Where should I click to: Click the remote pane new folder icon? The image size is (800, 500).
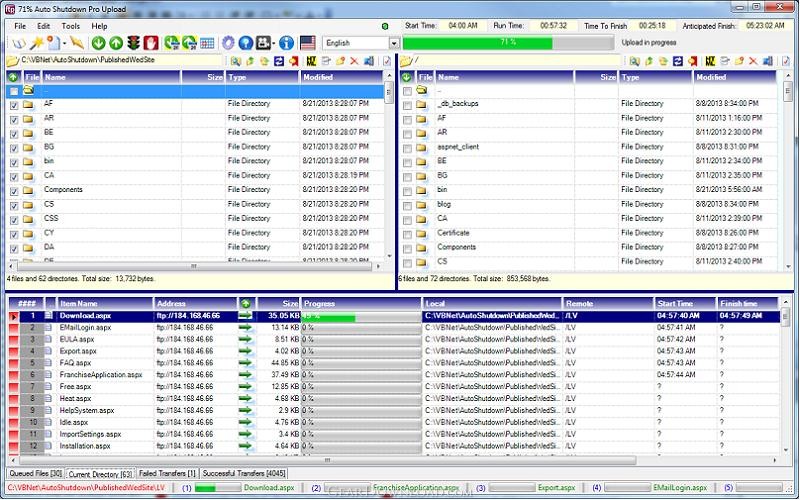(739, 61)
